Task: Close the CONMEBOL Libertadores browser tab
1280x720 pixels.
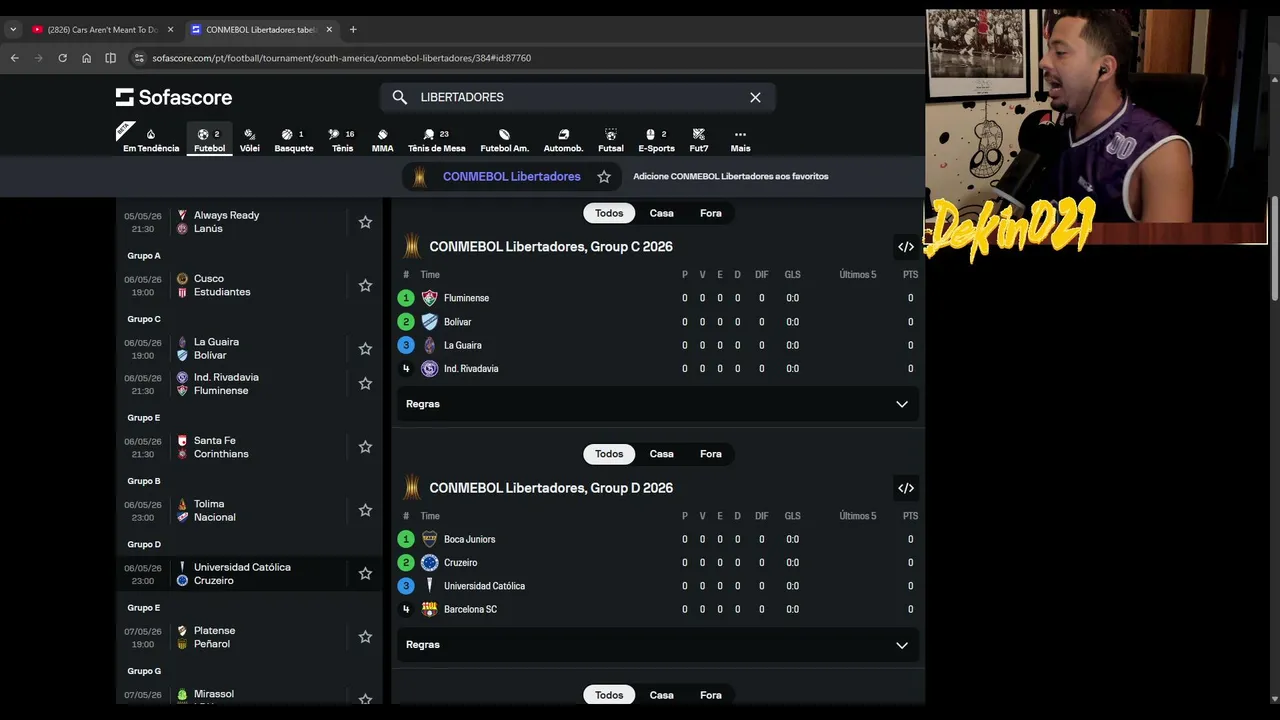Action: click(329, 30)
